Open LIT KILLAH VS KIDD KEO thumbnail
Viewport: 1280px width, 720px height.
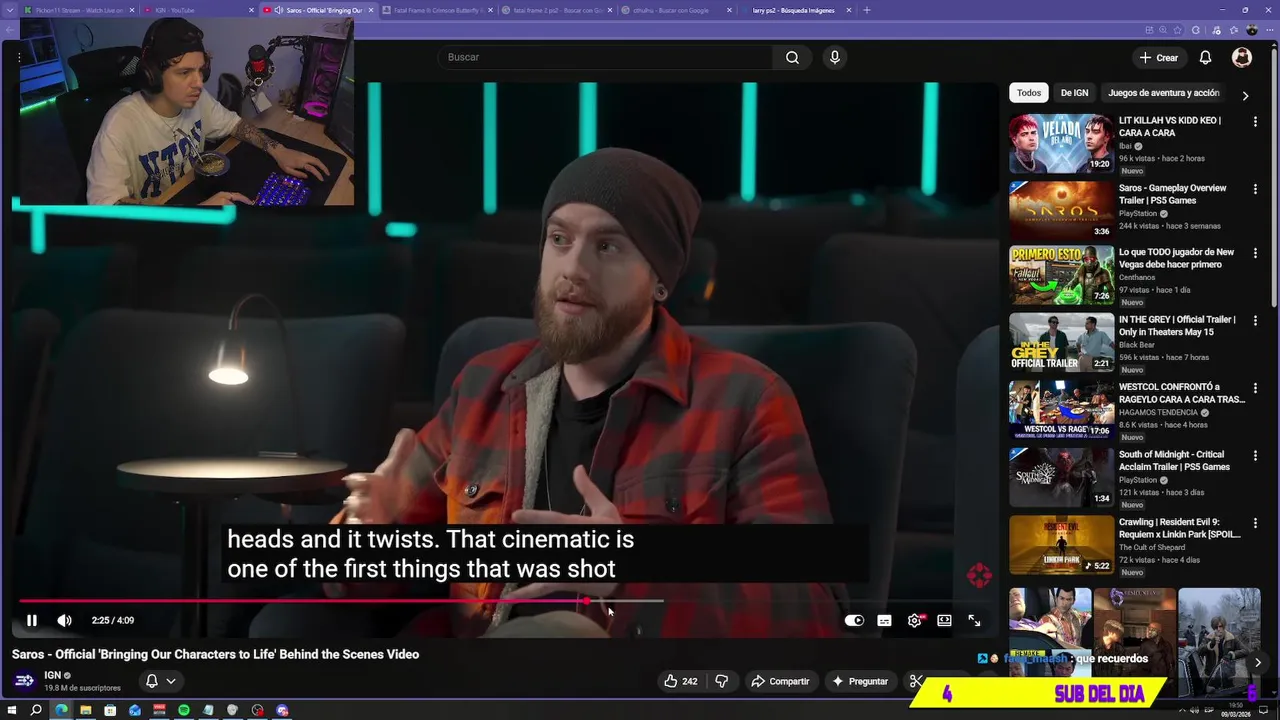(1061, 143)
